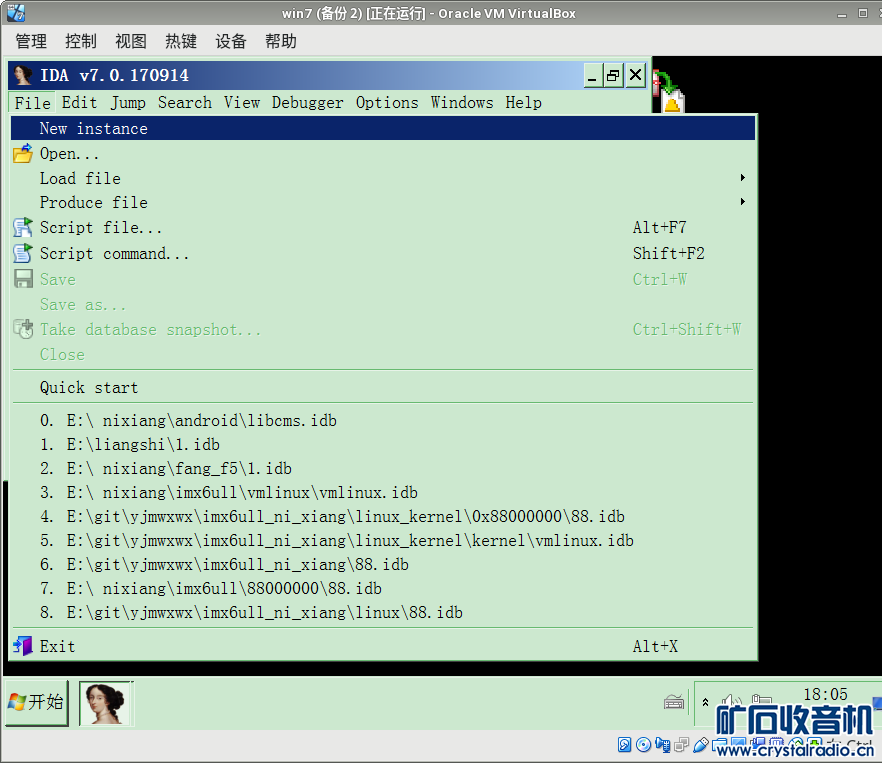Viewport: 882px width, 763px height.
Task: Open the IDA Jump menu
Action: click(x=128, y=102)
